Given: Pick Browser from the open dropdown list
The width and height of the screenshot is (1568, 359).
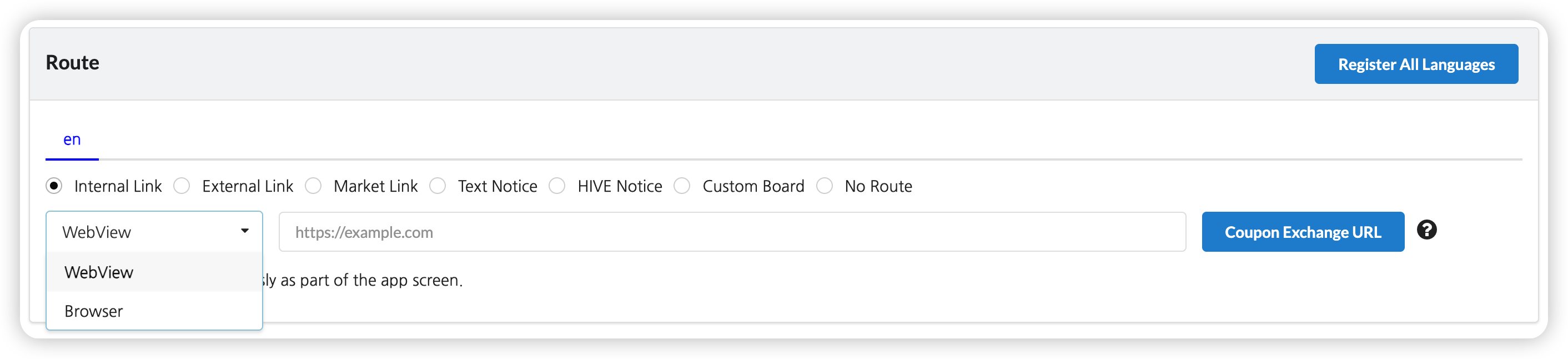Looking at the screenshot, I should 94,311.
